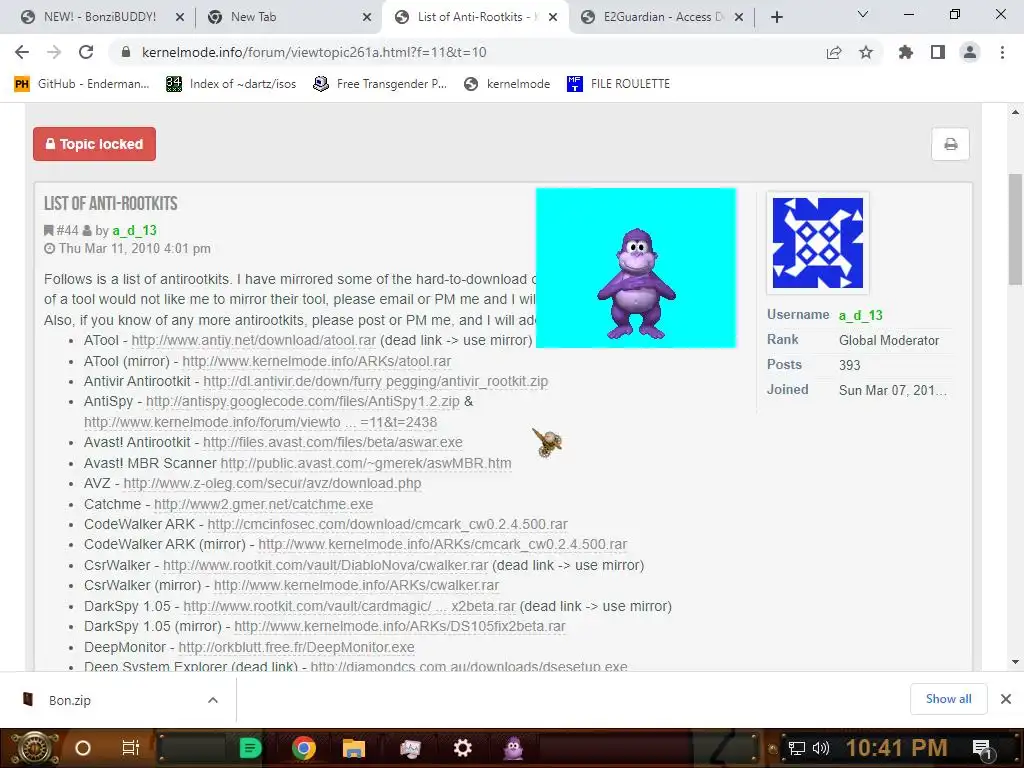
Task: Click the a_d_13 blue avatar image
Action: click(x=818, y=243)
